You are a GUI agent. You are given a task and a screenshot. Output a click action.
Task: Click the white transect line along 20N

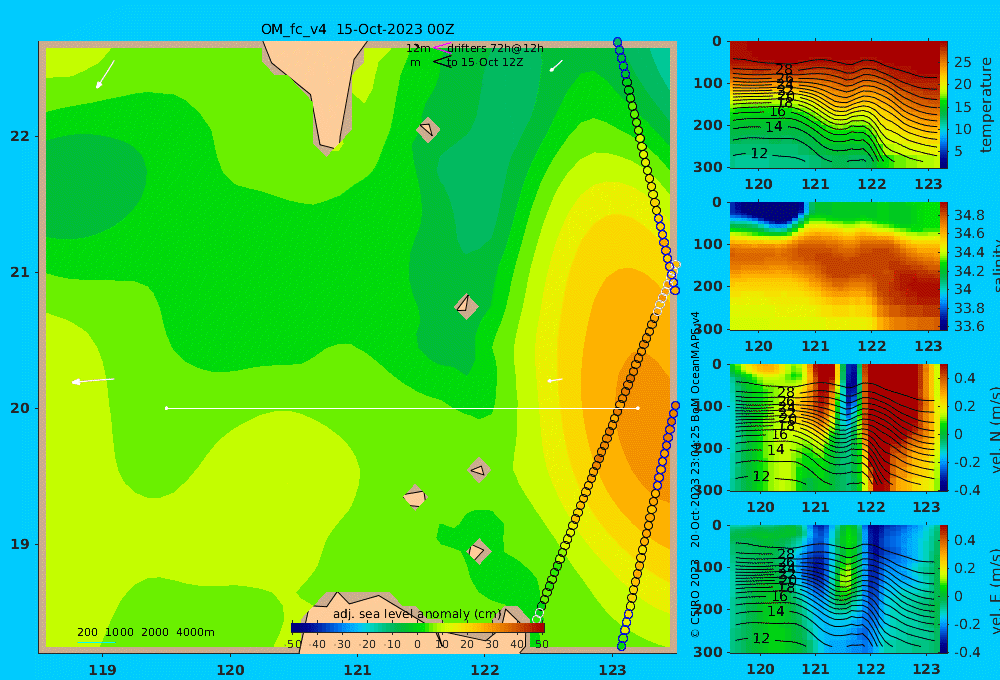[x=402, y=408]
